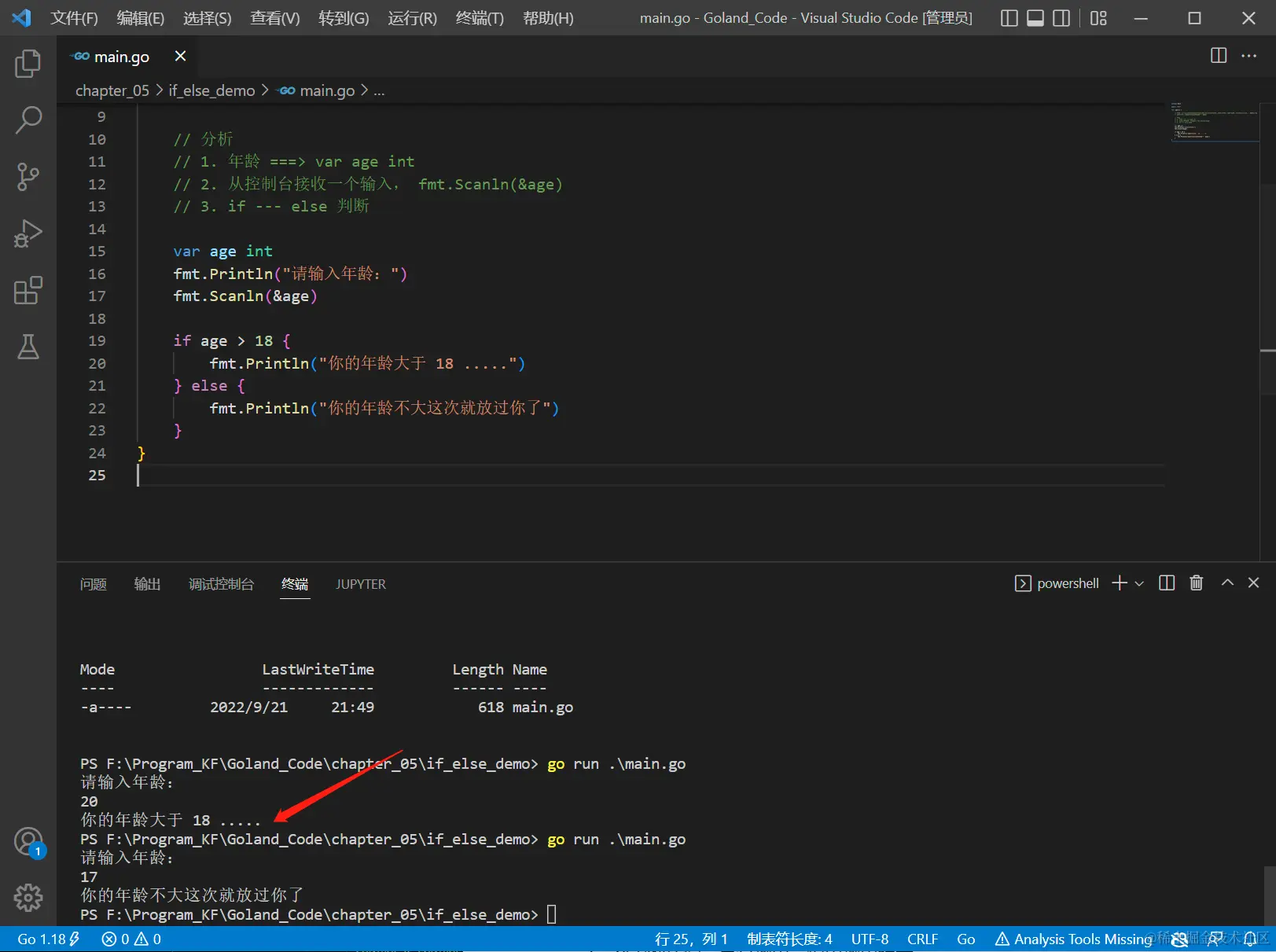Screen dimensions: 1276x952
Task: Click fmt.Scanln(&age) code on line 17
Action: click(245, 296)
